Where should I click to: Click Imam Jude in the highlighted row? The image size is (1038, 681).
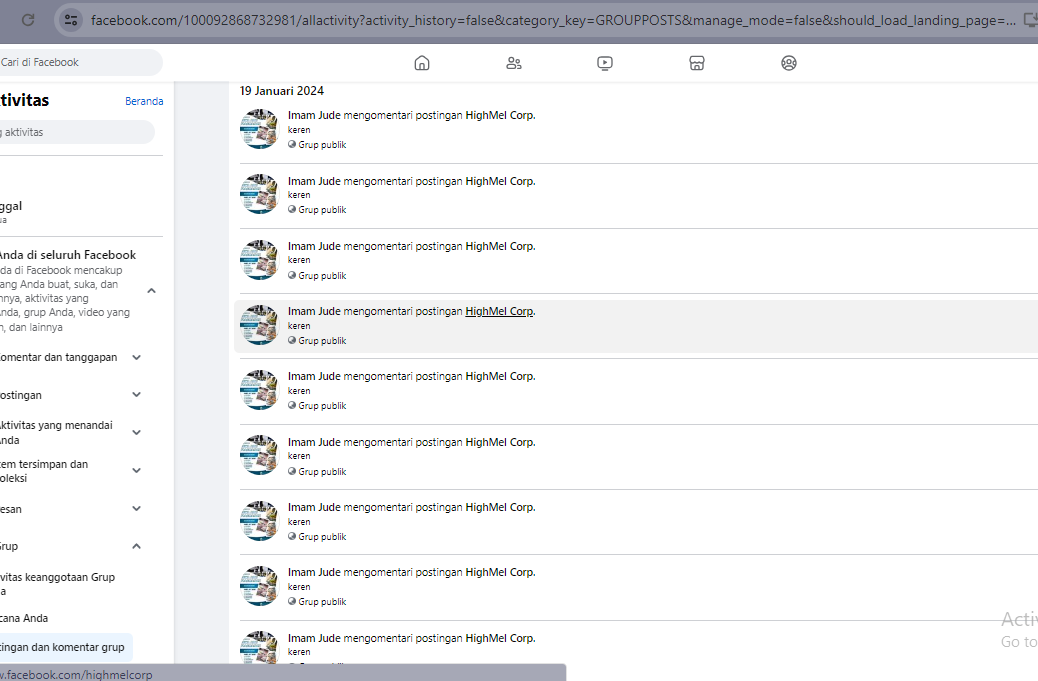click(314, 311)
